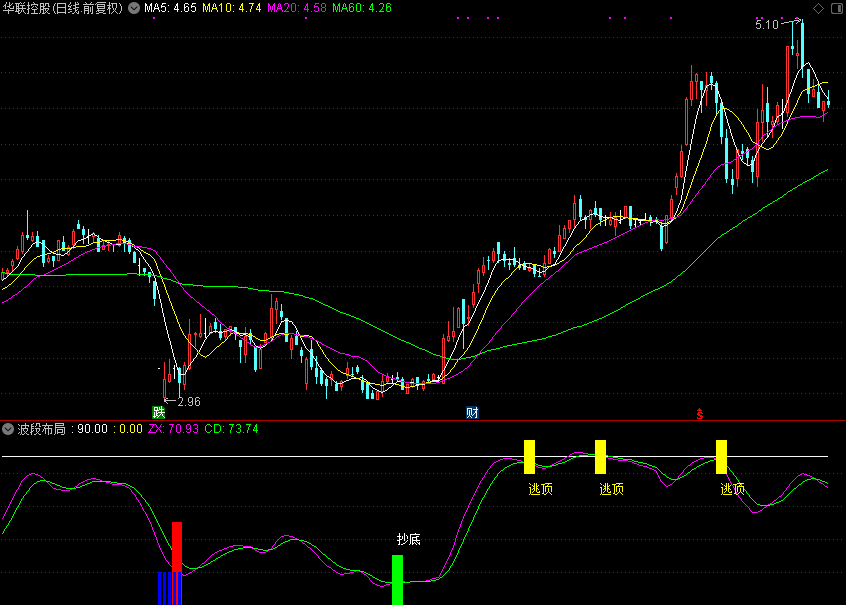Image resolution: width=846 pixels, height=605 pixels.
Task: Select the red signal bar in indicator
Action: coord(177,546)
